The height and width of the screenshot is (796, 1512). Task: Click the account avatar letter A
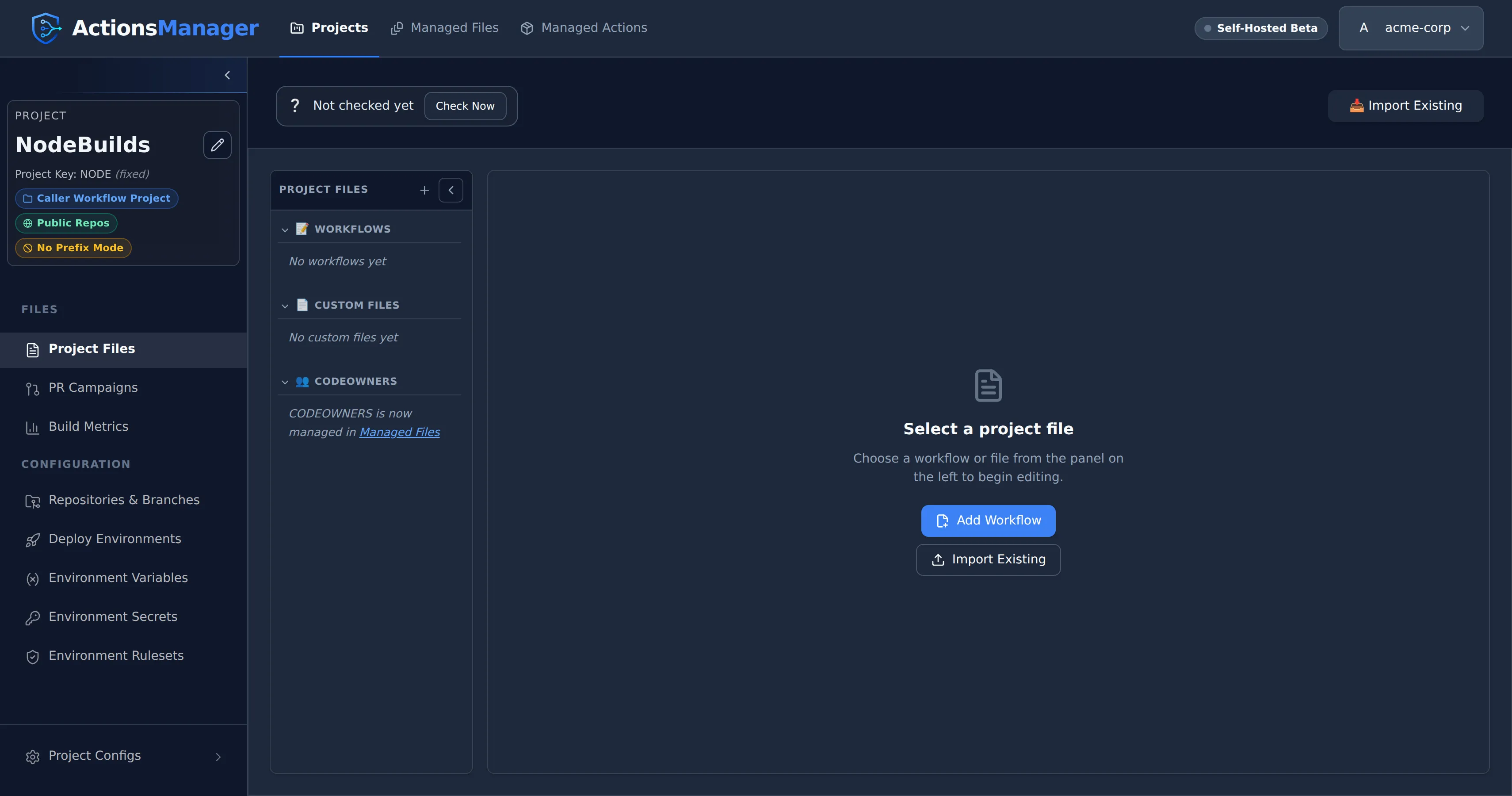[x=1363, y=28]
